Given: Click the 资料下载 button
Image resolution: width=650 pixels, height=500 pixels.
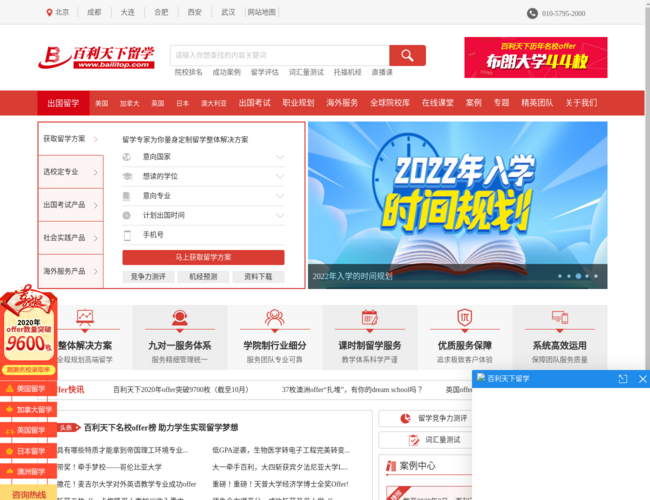Looking at the screenshot, I should point(258,277).
